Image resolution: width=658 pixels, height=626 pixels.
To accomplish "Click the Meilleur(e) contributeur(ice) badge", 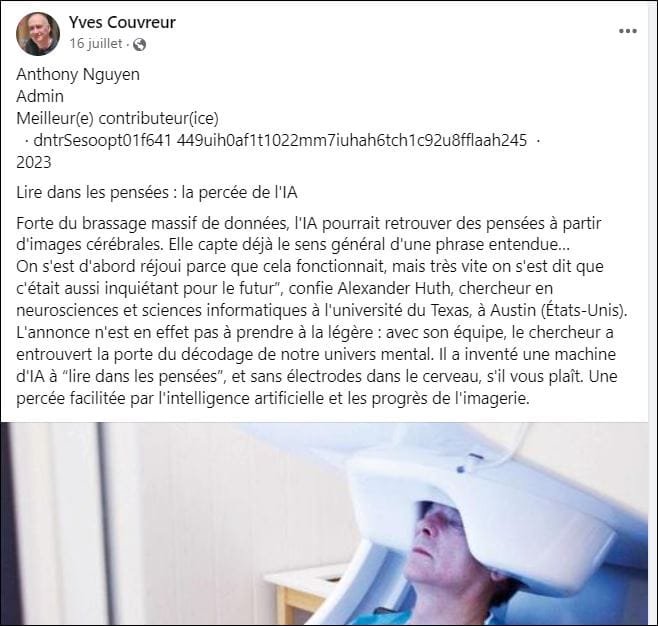I will pyautogui.click(x=118, y=118).
